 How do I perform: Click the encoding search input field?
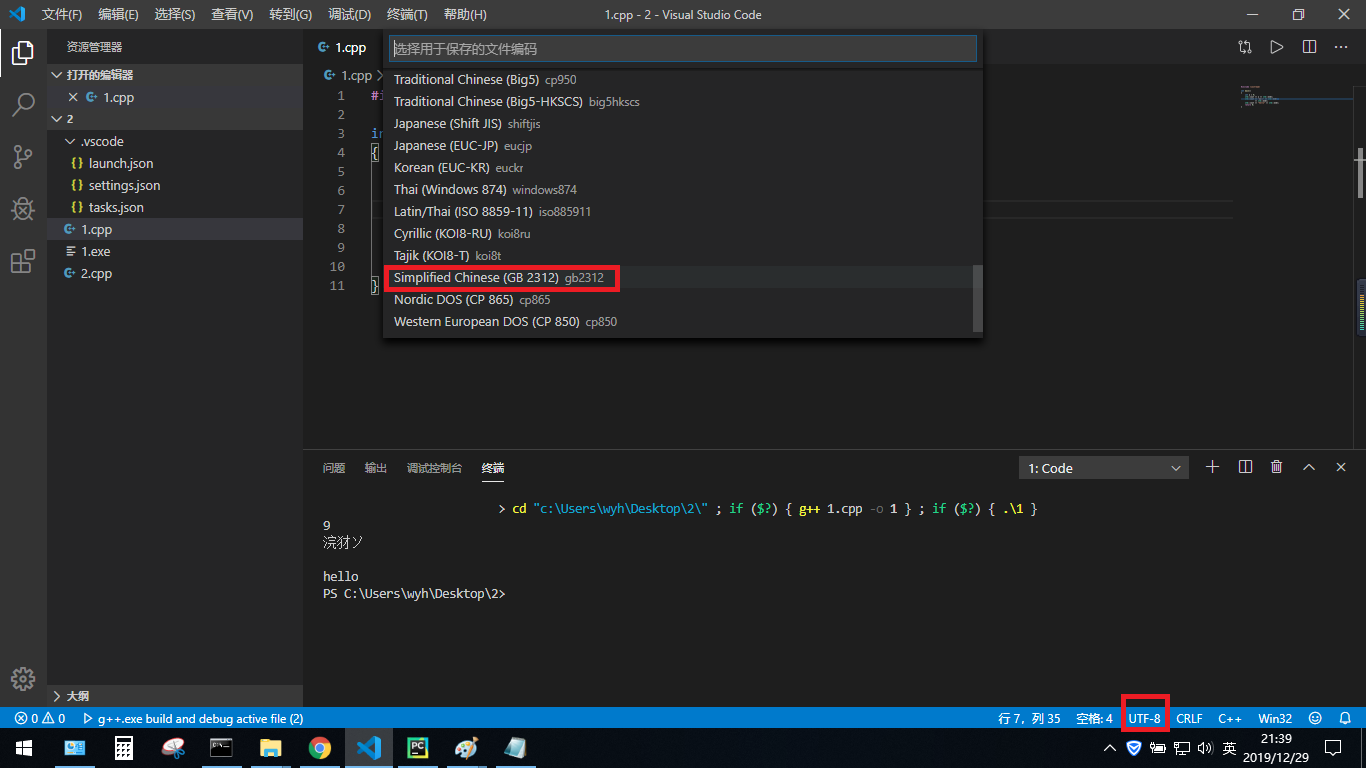tap(682, 48)
